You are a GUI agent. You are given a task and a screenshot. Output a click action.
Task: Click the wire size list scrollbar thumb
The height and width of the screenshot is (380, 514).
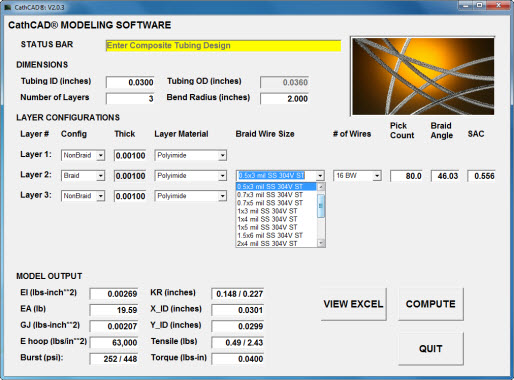(x=321, y=206)
